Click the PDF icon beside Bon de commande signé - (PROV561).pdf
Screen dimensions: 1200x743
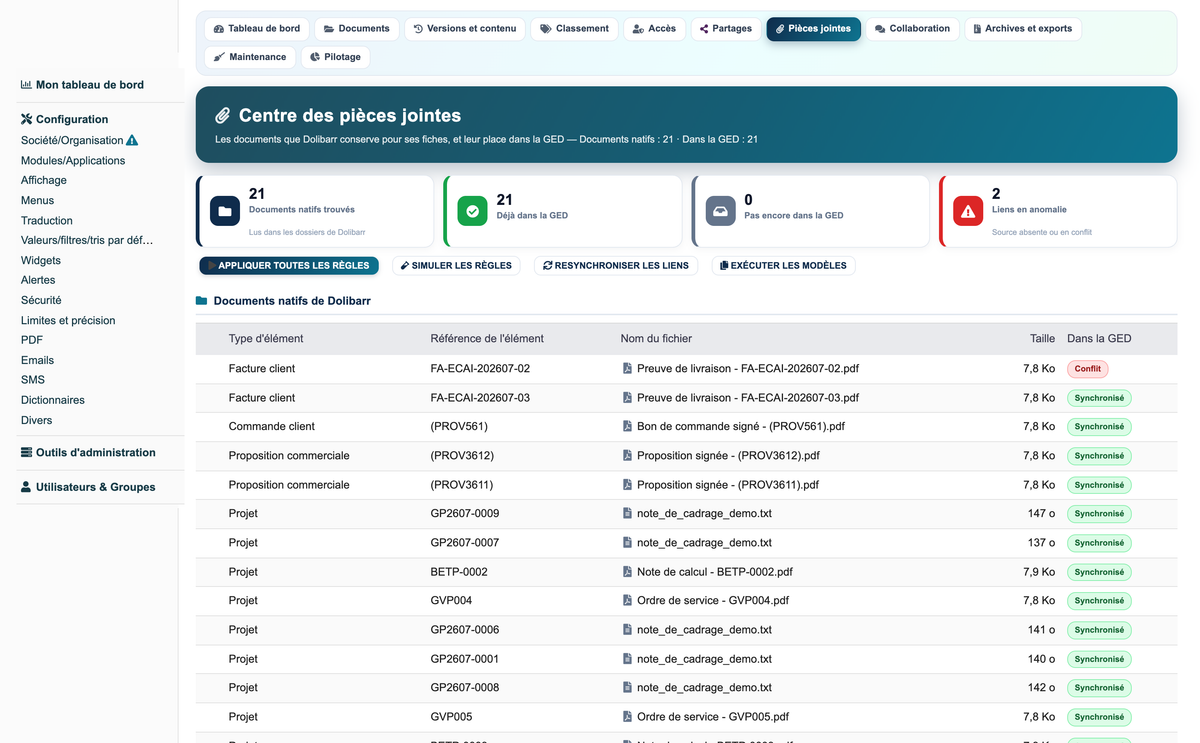tap(627, 427)
